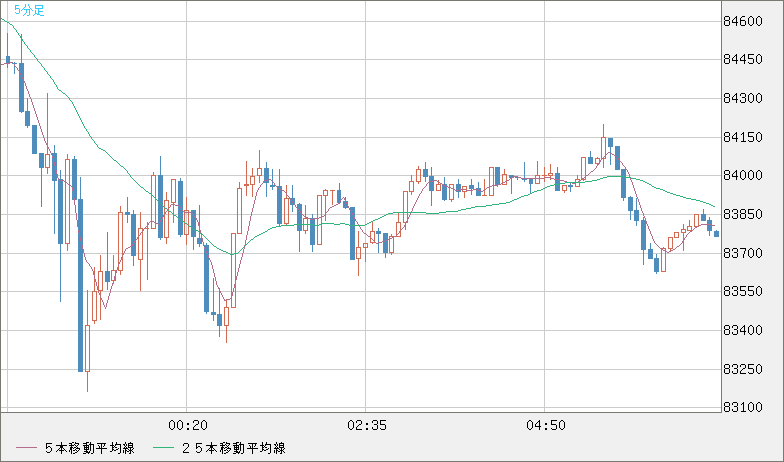The height and width of the screenshot is (462, 784).
Task: Click the last blue candle at the chart's right end
Action: click(716, 234)
